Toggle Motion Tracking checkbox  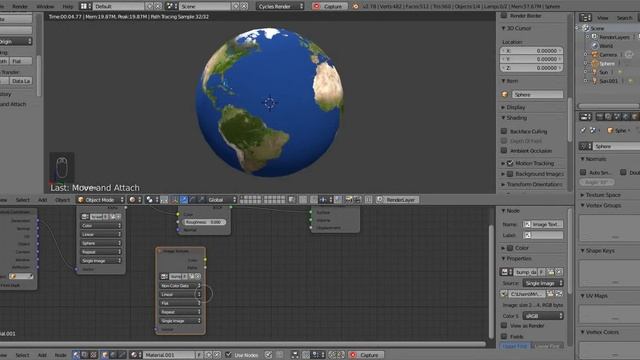click(510, 163)
